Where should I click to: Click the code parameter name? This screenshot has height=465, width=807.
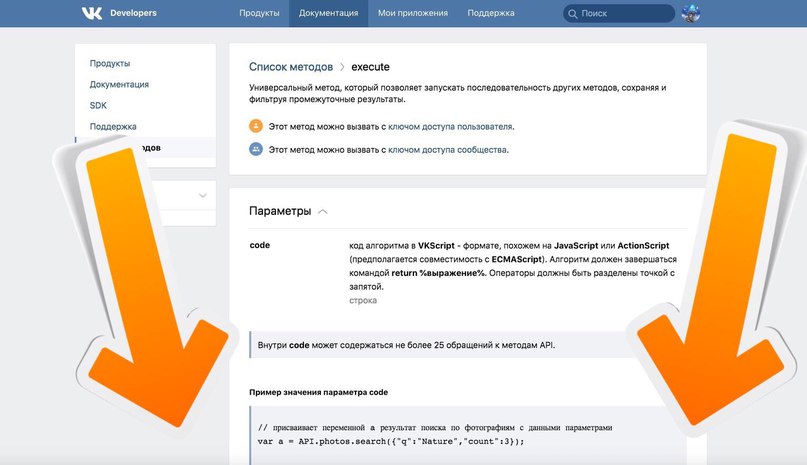click(x=260, y=245)
